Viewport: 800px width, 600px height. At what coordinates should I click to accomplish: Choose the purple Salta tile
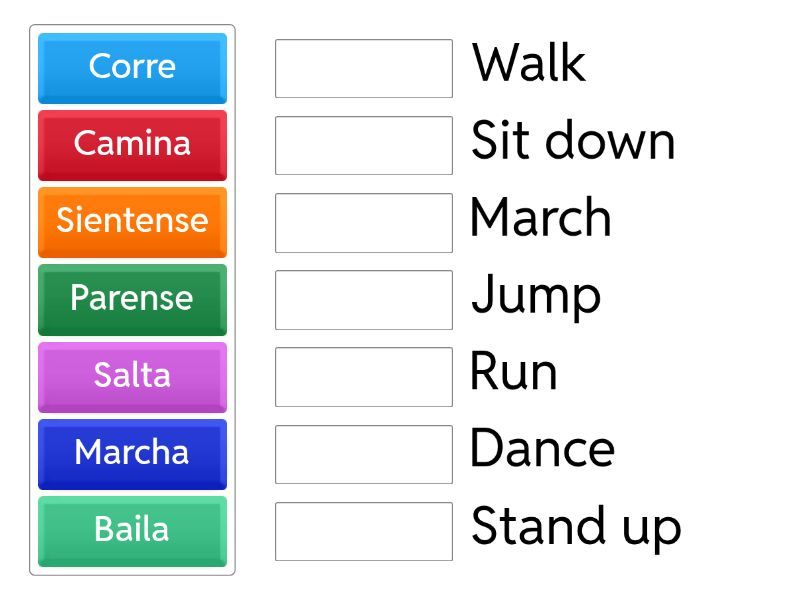pos(132,376)
